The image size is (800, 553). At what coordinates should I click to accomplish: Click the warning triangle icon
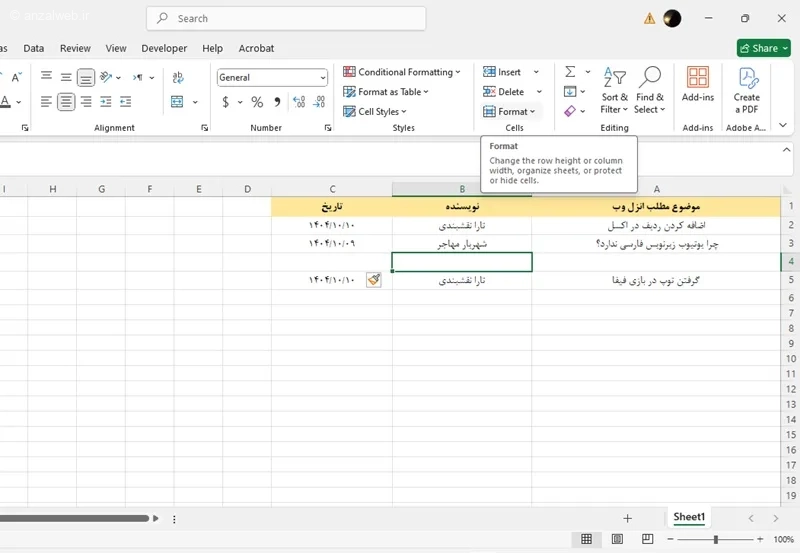(x=649, y=19)
